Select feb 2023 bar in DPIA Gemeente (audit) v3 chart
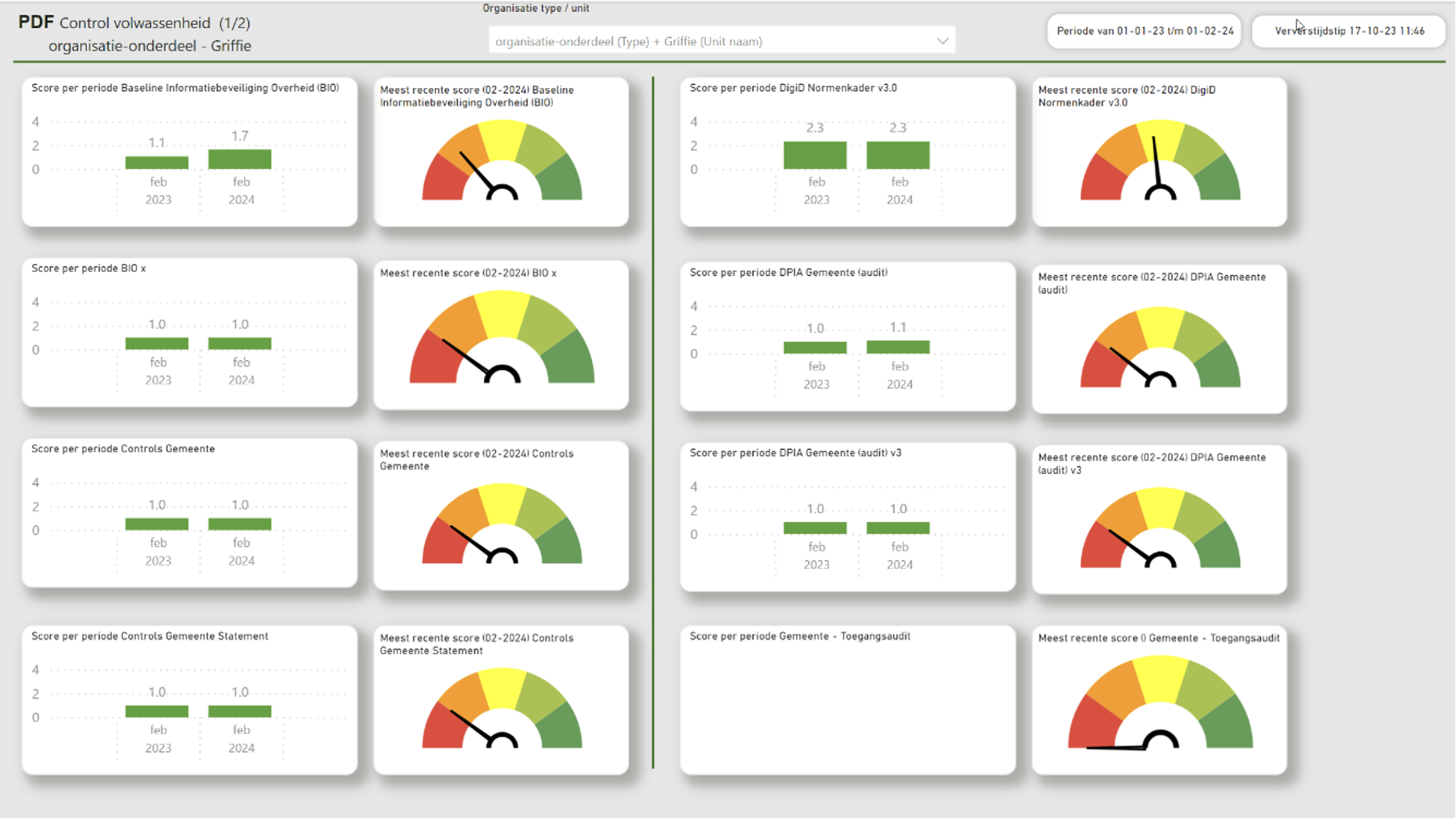The image size is (1456, 826). (x=815, y=528)
